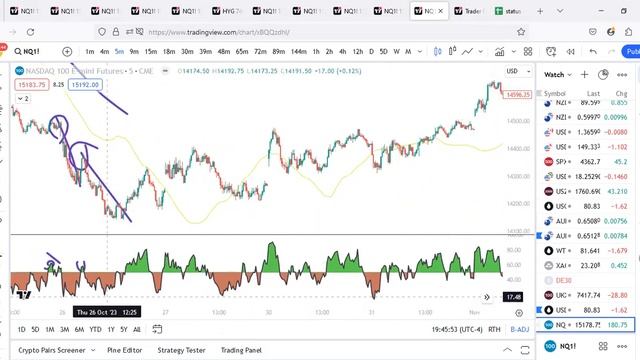Select the candlestick chart type icon
The image size is (640, 360).
(452, 51)
